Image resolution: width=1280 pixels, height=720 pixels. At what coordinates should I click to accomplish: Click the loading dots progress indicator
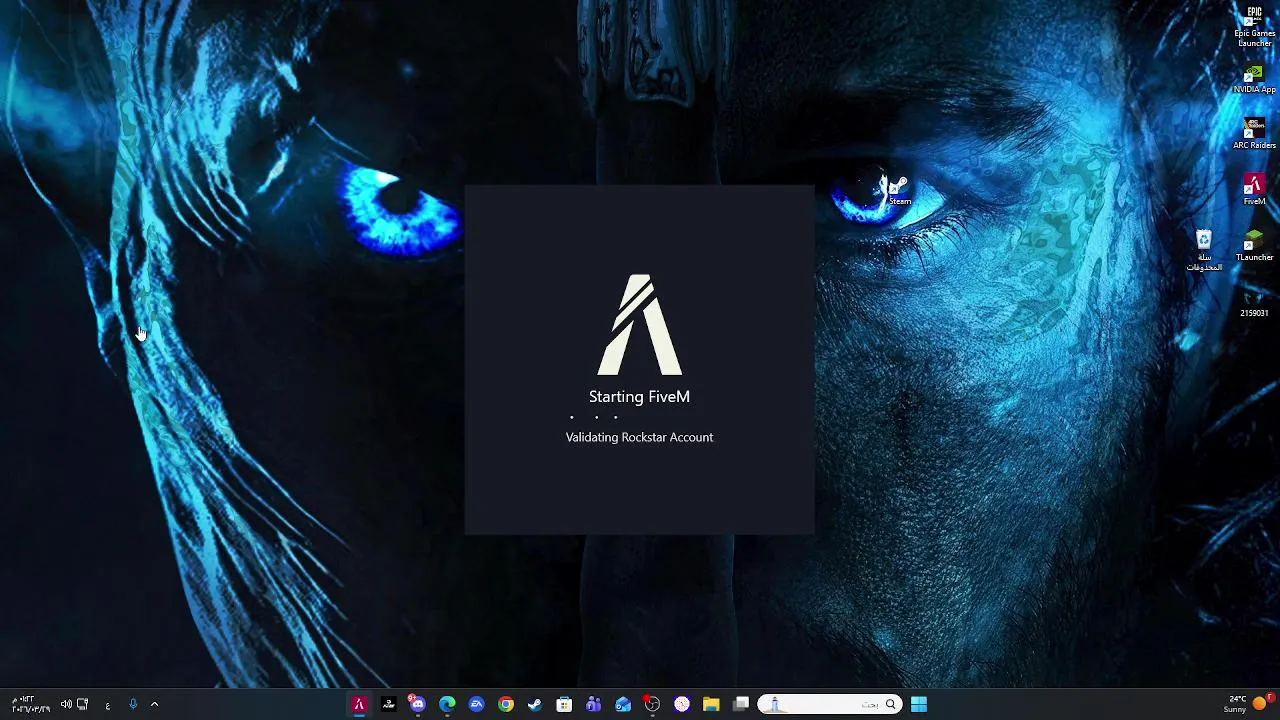tap(594, 417)
